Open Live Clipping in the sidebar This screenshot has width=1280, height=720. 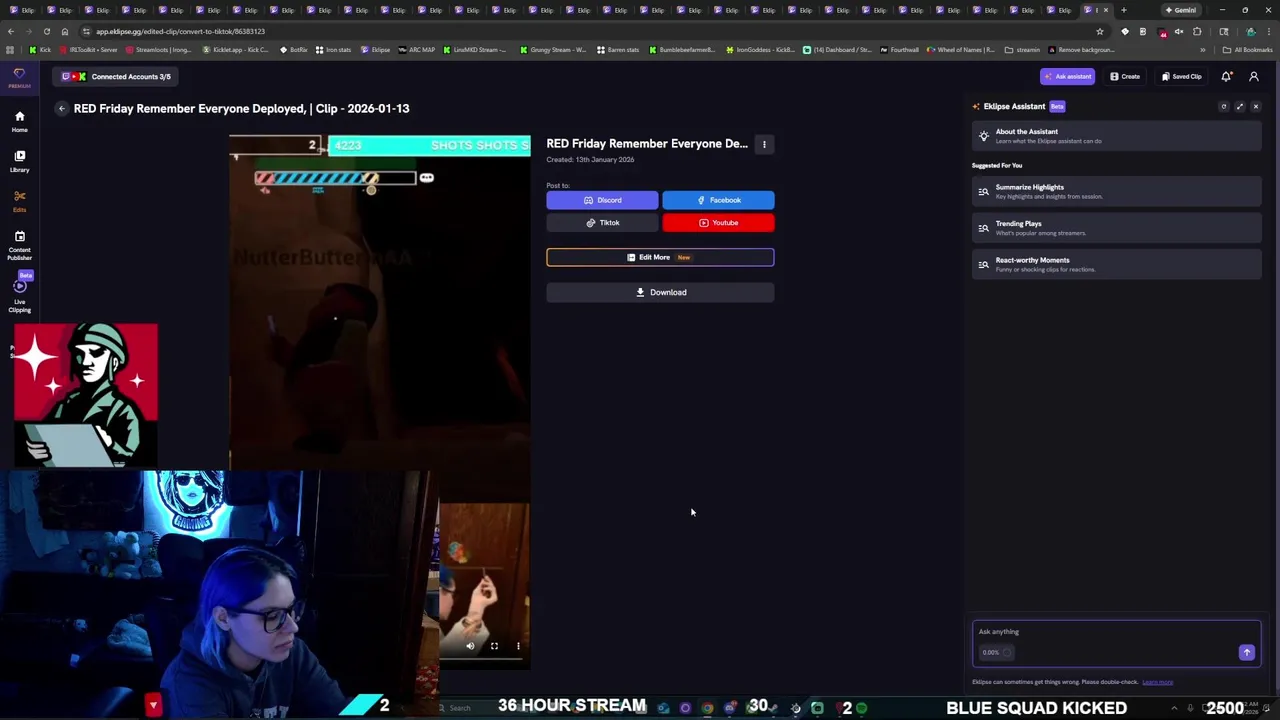pyautogui.click(x=19, y=295)
